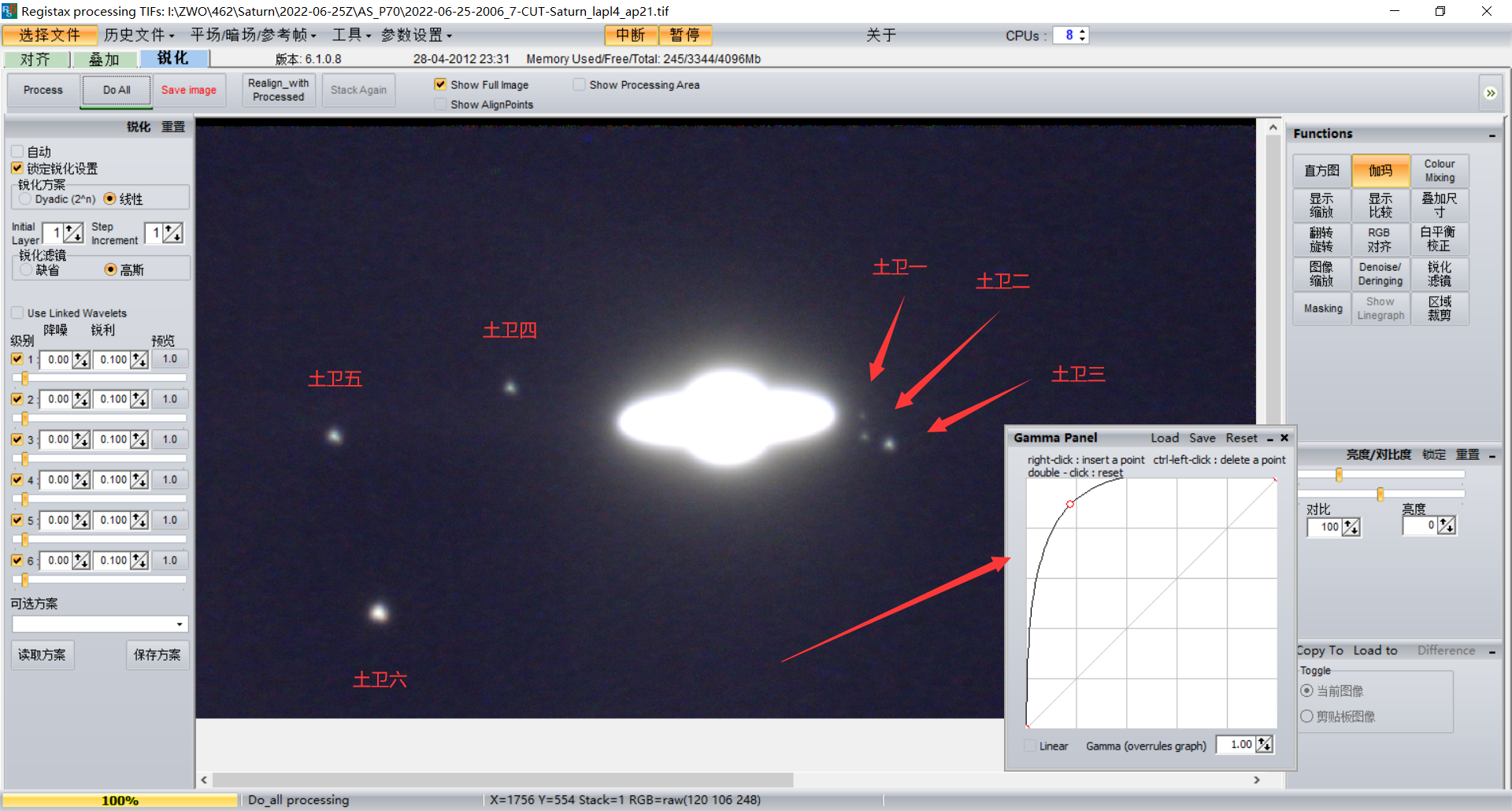Collapse the 亮度/对比度 panel
Image resolution: width=1512 pixels, height=811 pixels.
1492,455
